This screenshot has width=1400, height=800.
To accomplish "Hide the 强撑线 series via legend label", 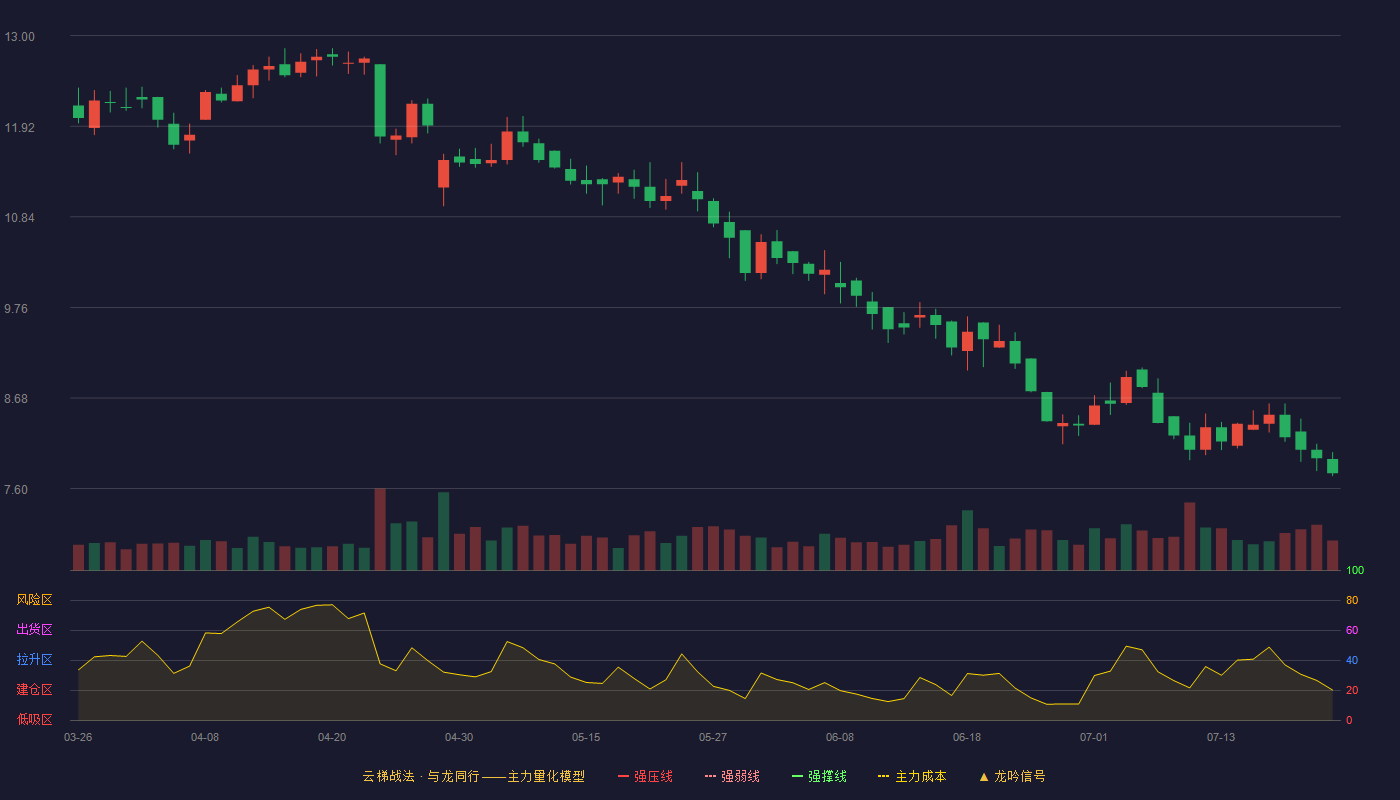I will point(827,776).
